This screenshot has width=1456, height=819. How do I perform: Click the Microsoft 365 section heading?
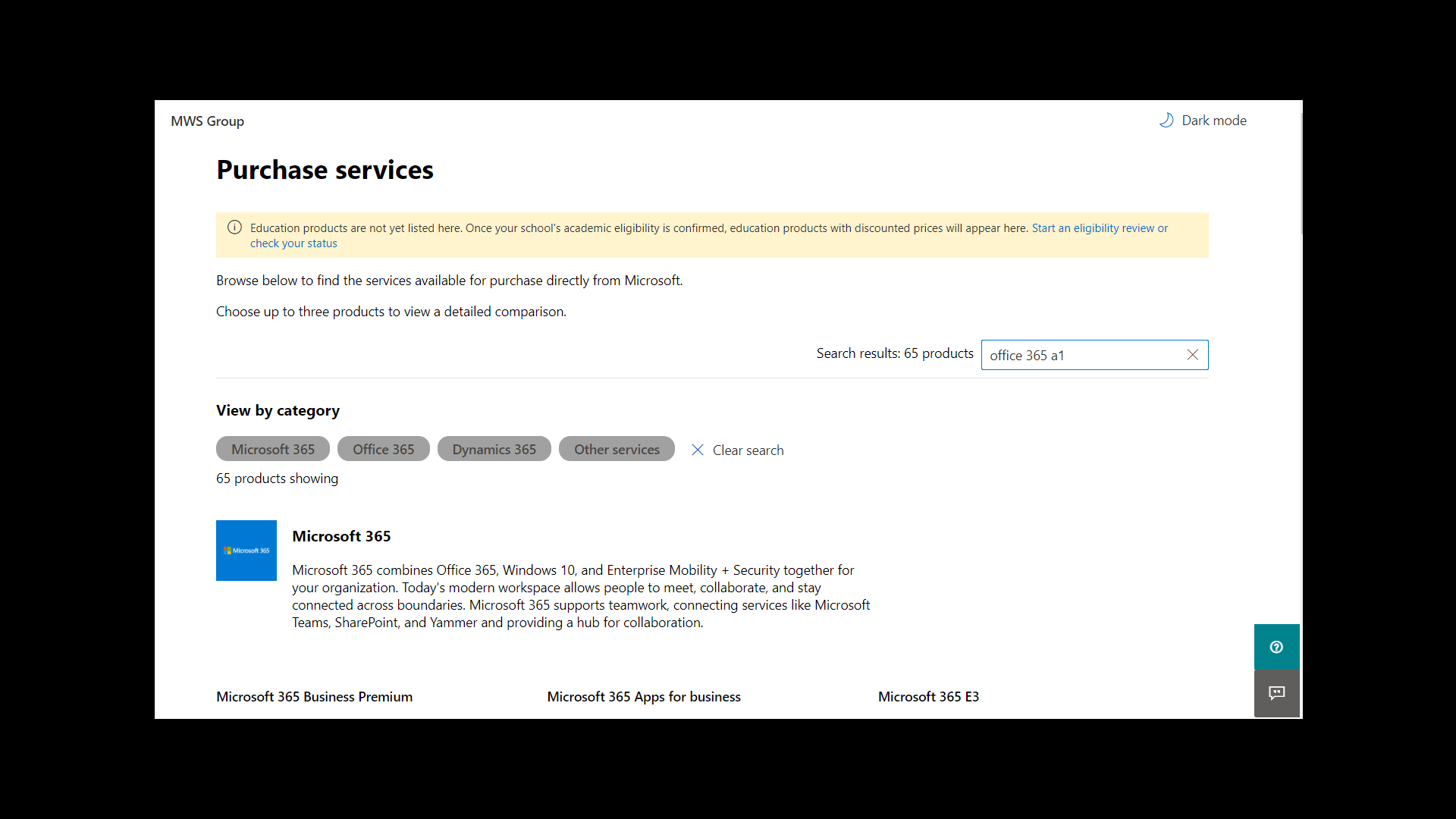[x=341, y=536]
